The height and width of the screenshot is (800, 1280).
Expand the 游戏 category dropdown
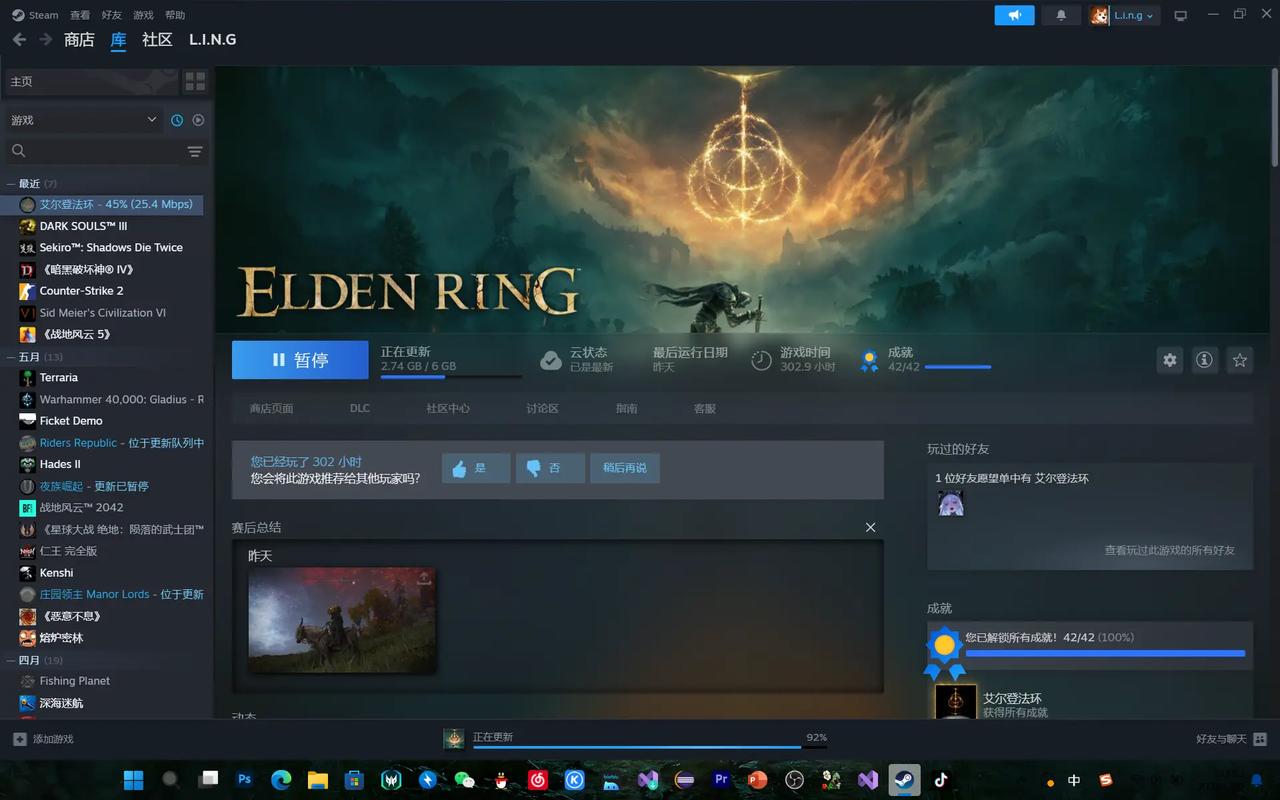pyautogui.click(x=82, y=120)
